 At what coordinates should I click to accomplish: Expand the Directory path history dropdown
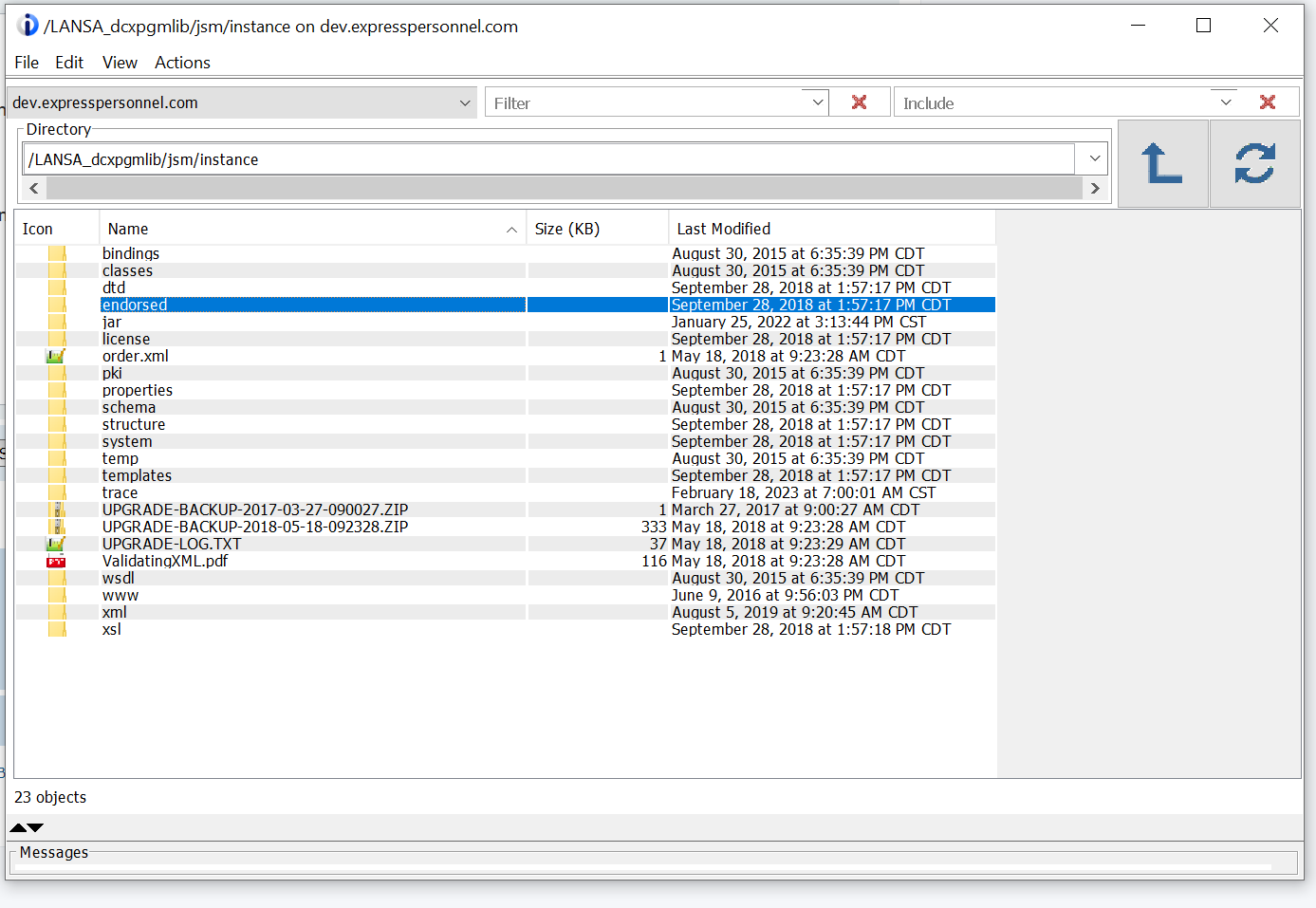(1095, 159)
